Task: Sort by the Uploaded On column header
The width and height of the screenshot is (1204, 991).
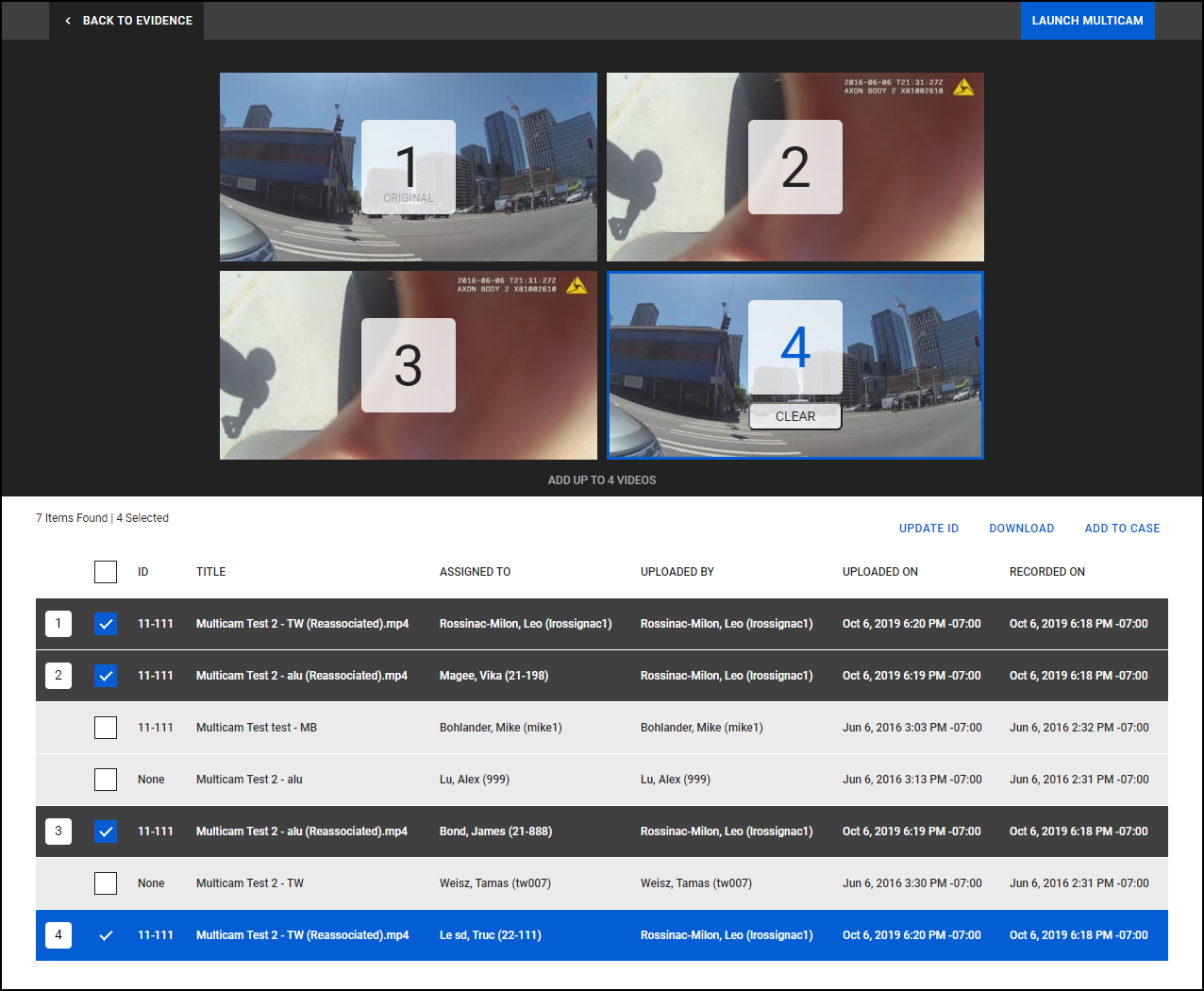Action: coord(879,572)
